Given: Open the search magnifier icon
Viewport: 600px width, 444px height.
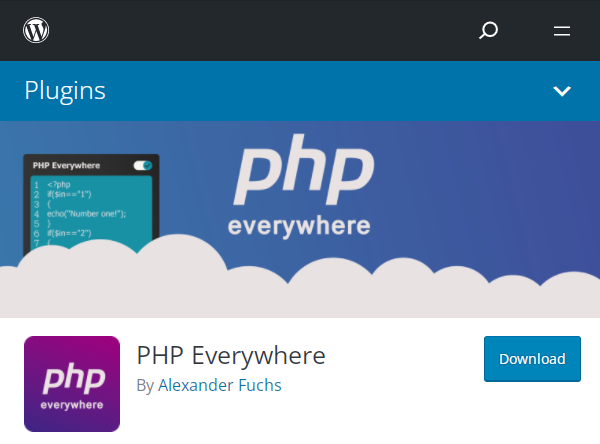Looking at the screenshot, I should click(x=488, y=31).
